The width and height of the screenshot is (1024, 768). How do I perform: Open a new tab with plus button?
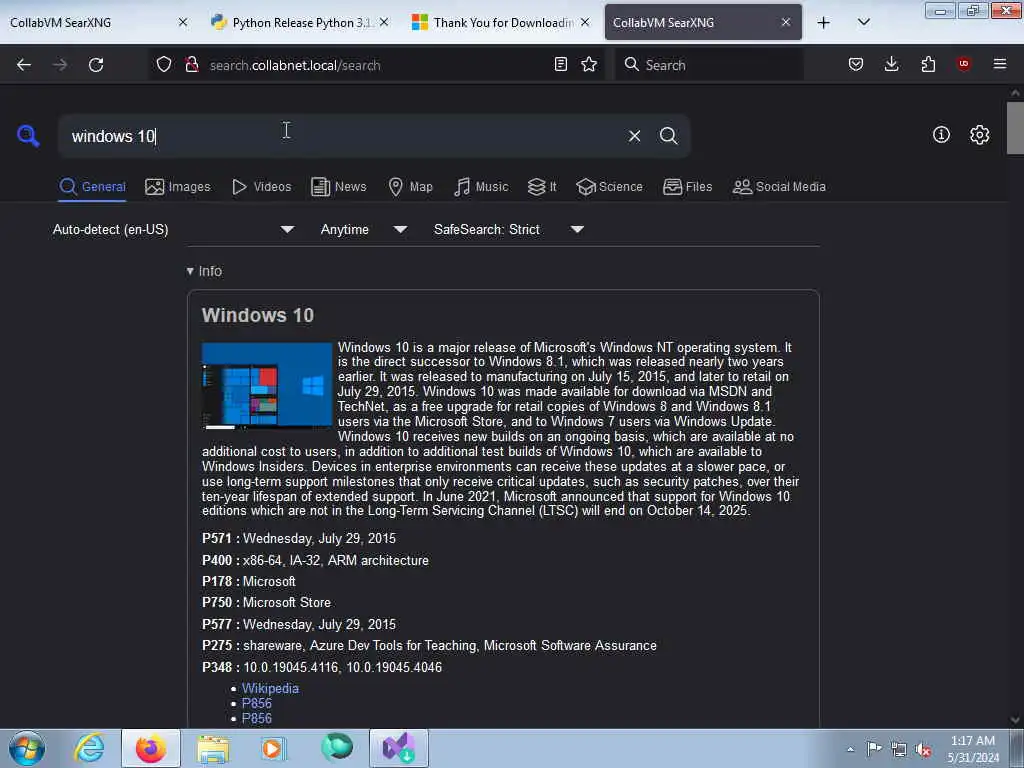pyautogui.click(x=824, y=23)
